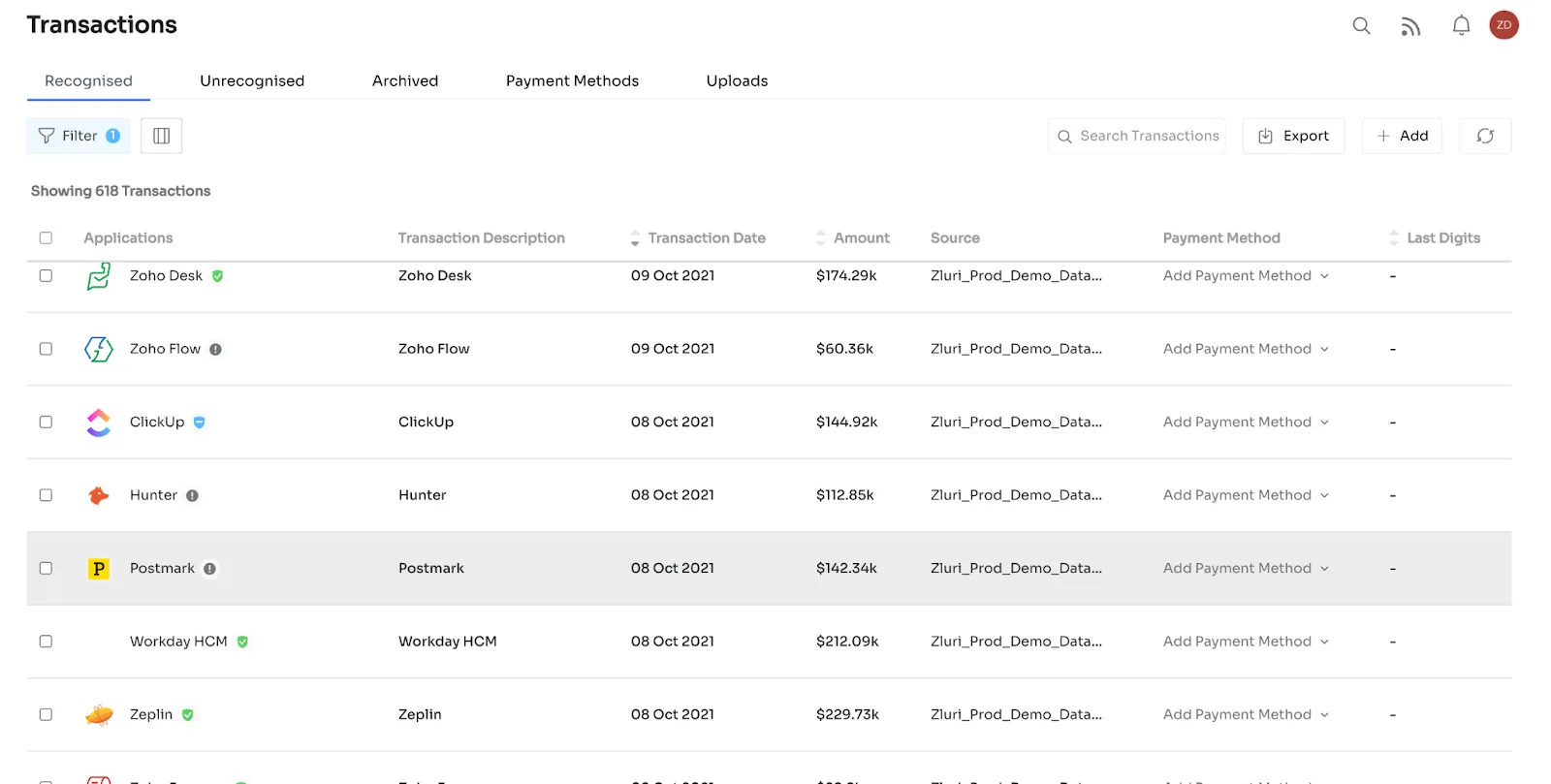Open the notifications bell
This screenshot has width=1551, height=784.
tap(1461, 25)
